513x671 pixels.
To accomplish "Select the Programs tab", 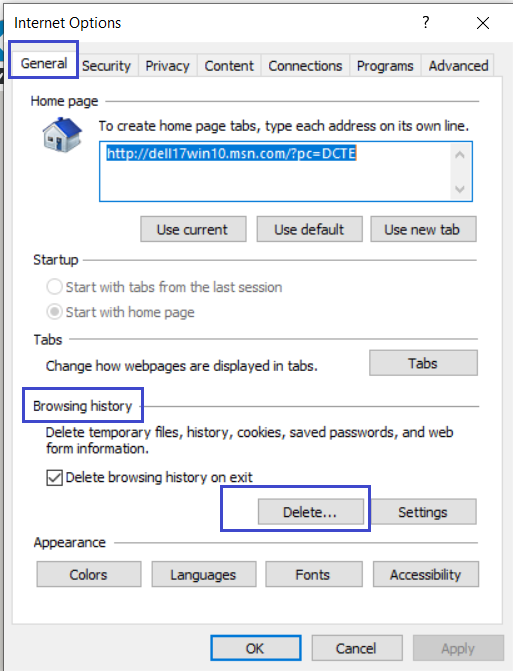I will (385, 66).
